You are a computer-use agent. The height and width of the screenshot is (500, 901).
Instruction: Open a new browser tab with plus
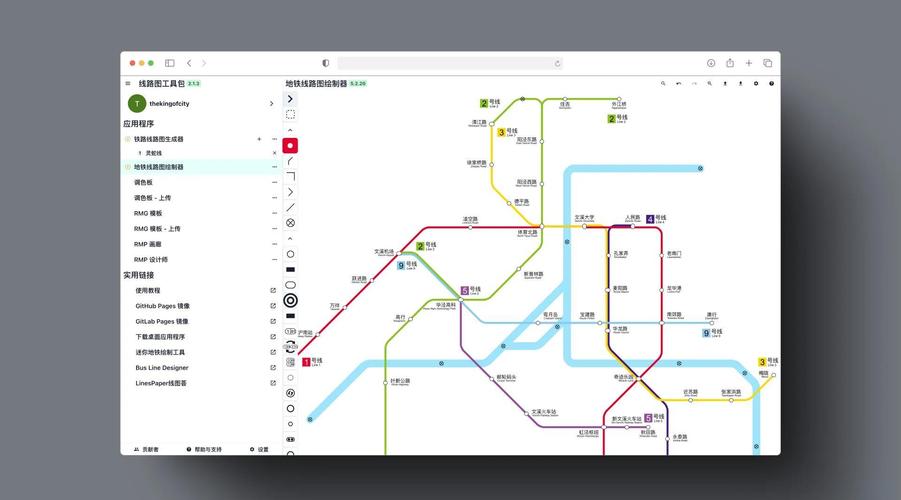(749, 63)
